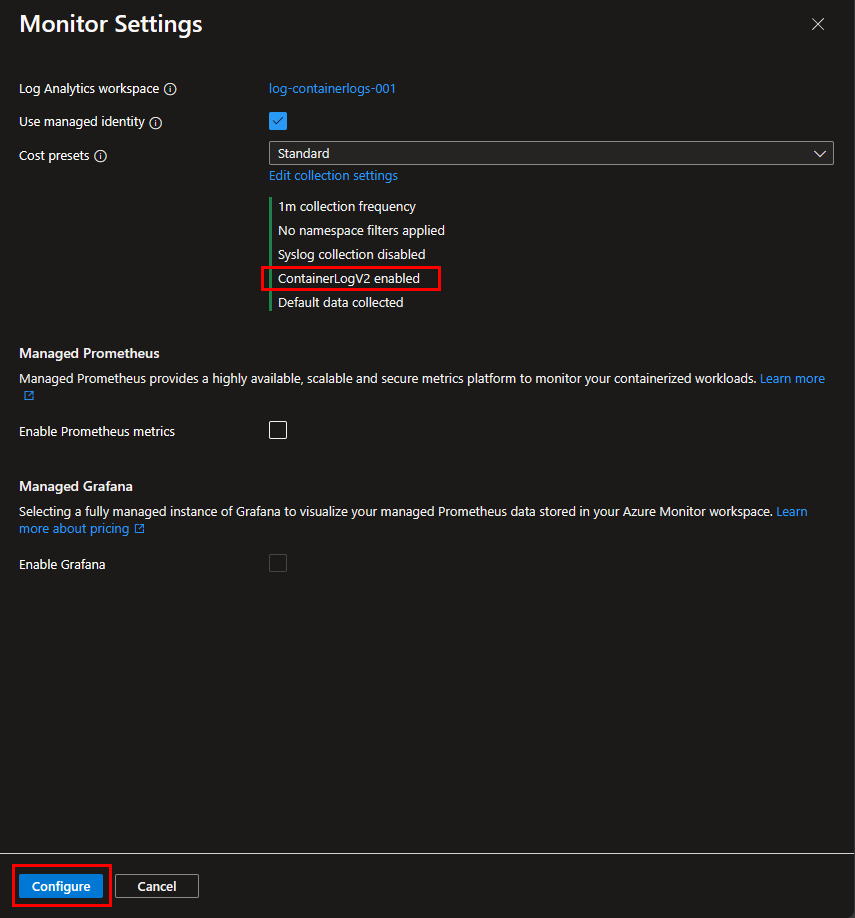The image size is (855, 918).
Task: Click info icon beside Use managed identity
Action: tap(156, 122)
